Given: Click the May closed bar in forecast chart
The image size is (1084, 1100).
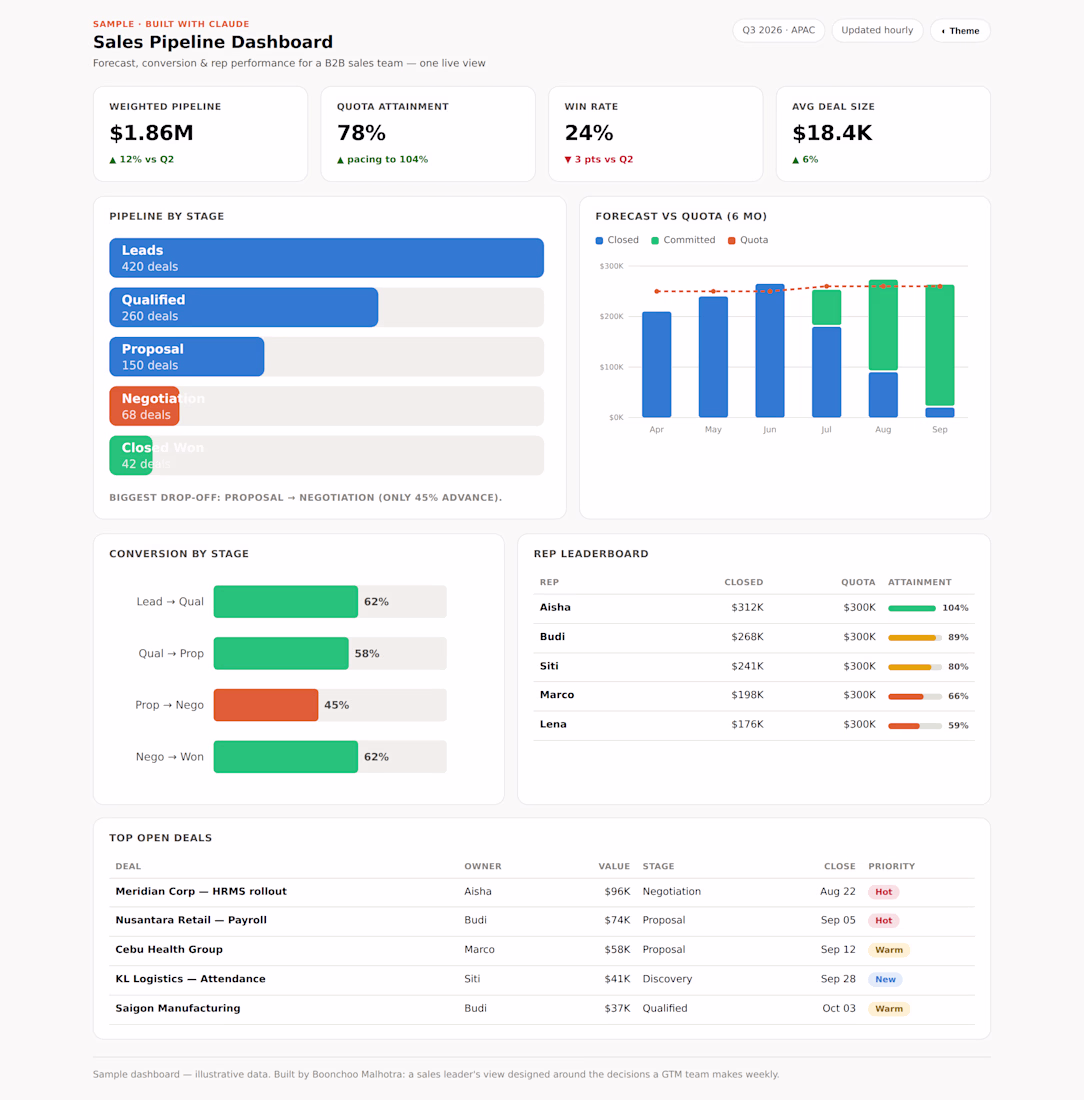Looking at the screenshot, I should pos(714,357).
